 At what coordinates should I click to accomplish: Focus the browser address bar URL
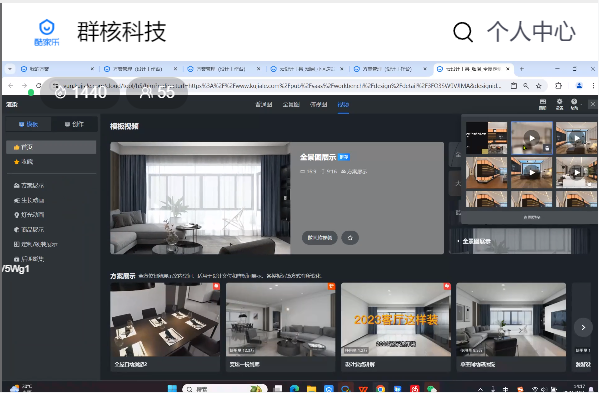tap(281, 86)
